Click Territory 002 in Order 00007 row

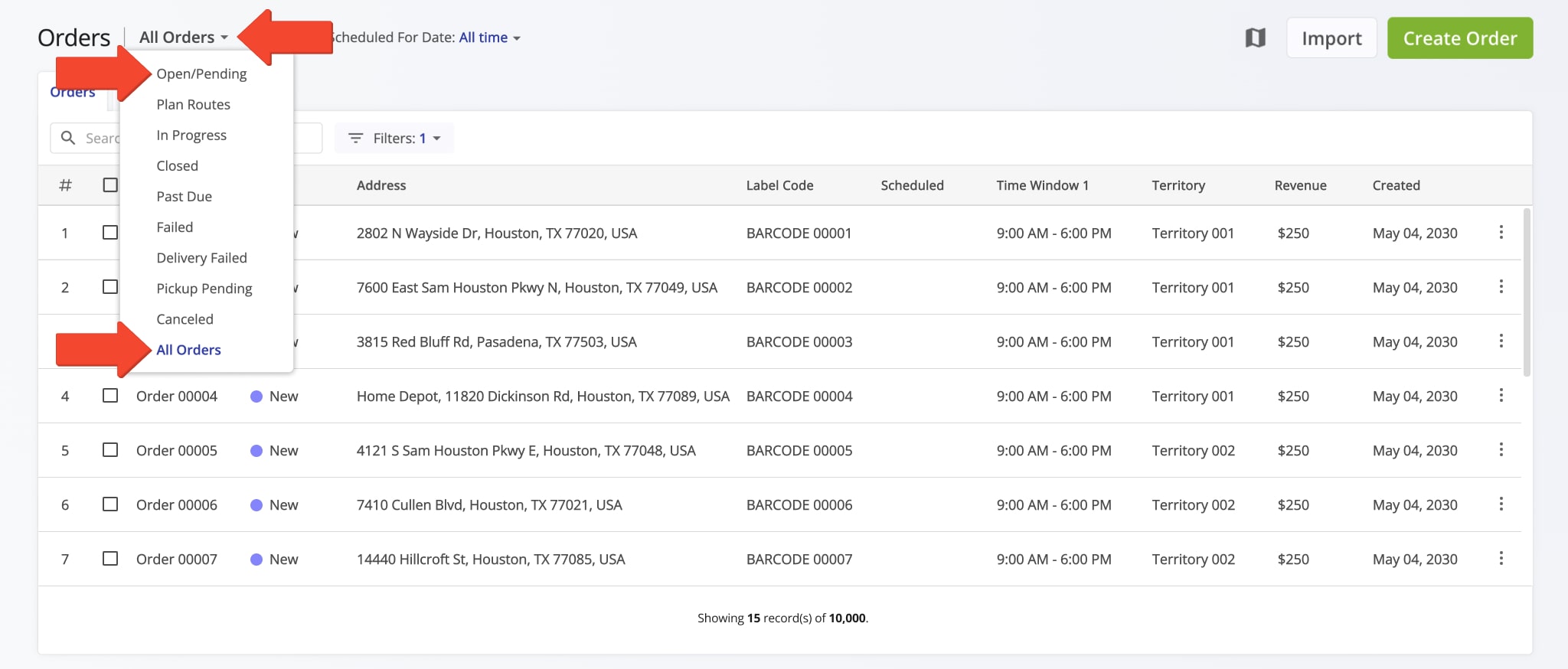coord(1193,559)
